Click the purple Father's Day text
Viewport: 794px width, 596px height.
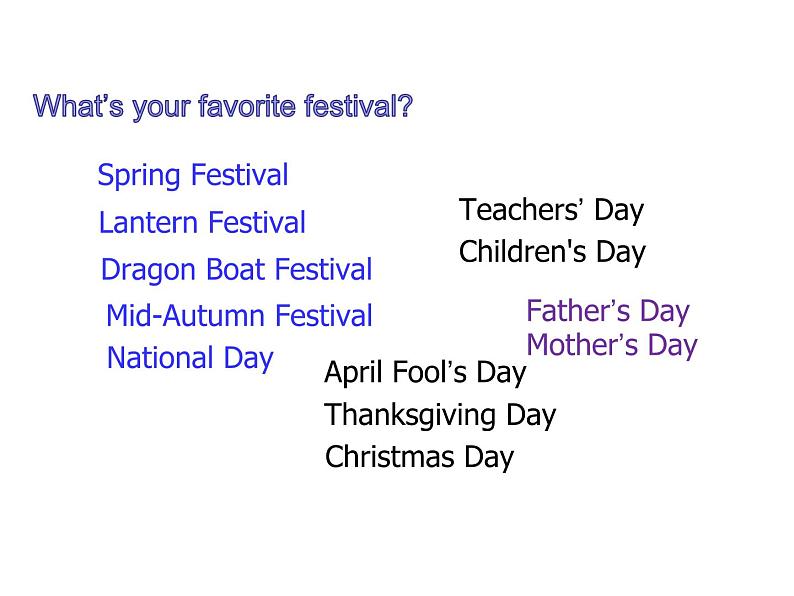click(x=608, y=312)
